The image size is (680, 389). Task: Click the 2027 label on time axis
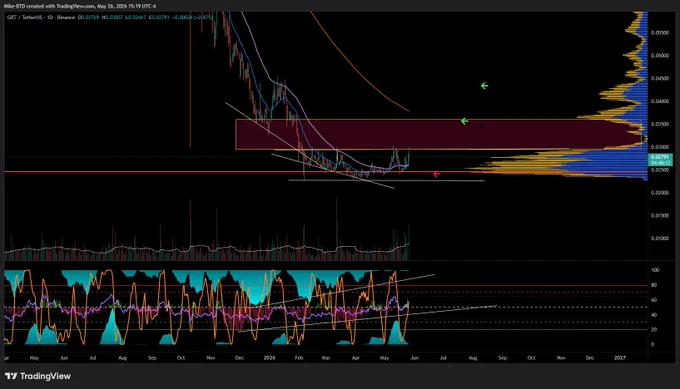pyautogui.click(x=620, y=358)
